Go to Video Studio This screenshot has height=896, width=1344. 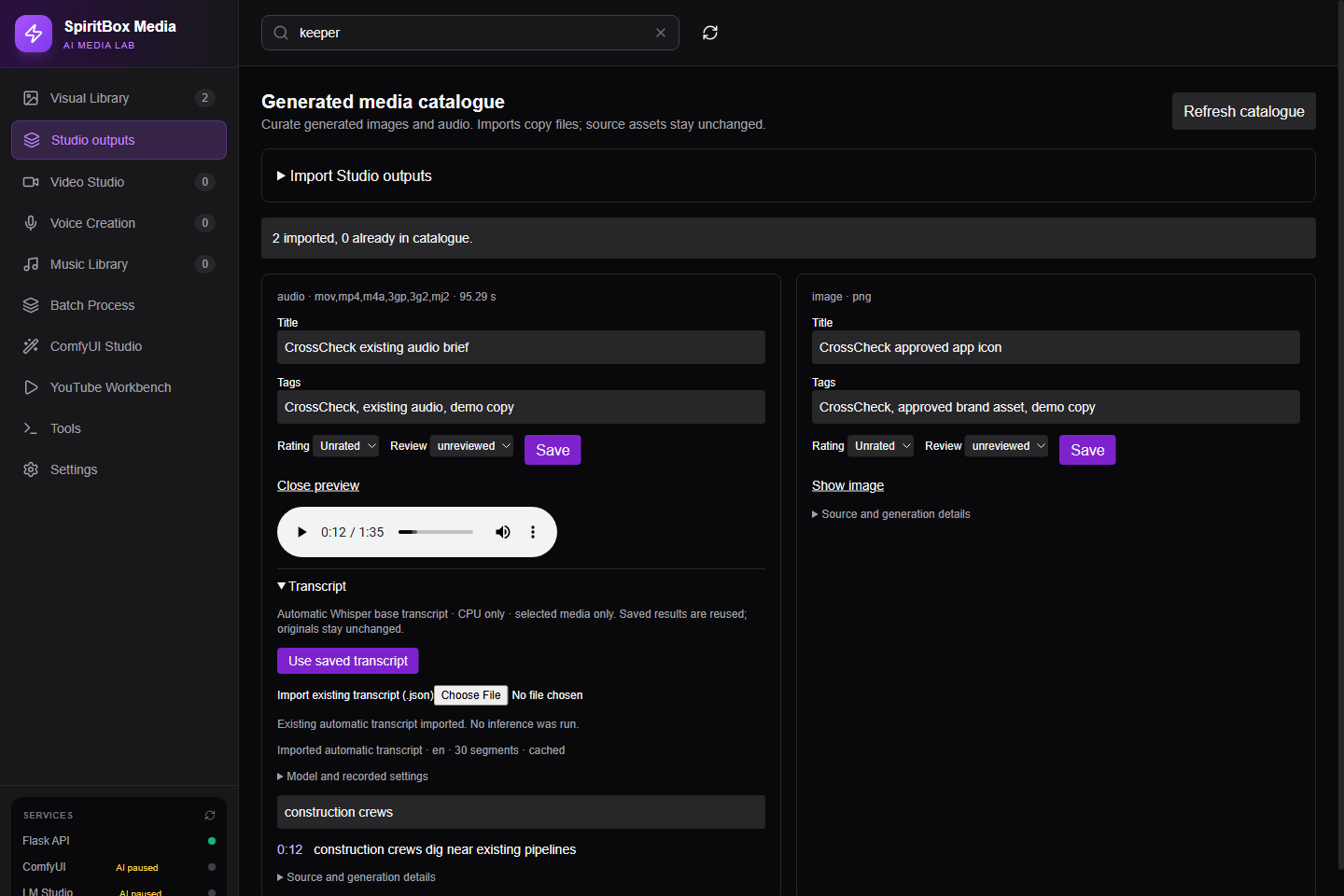click(x=119, y=182)
